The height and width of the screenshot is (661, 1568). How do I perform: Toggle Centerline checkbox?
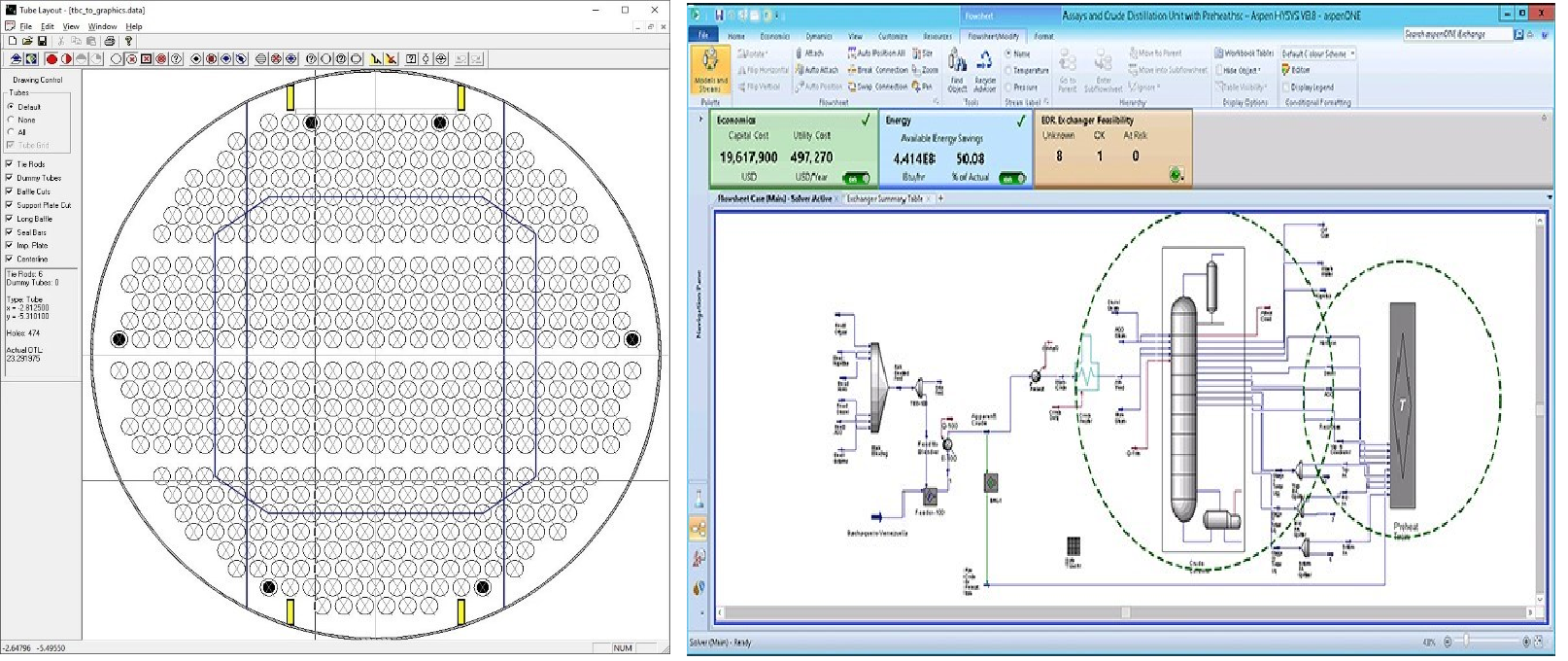[10, 259]
